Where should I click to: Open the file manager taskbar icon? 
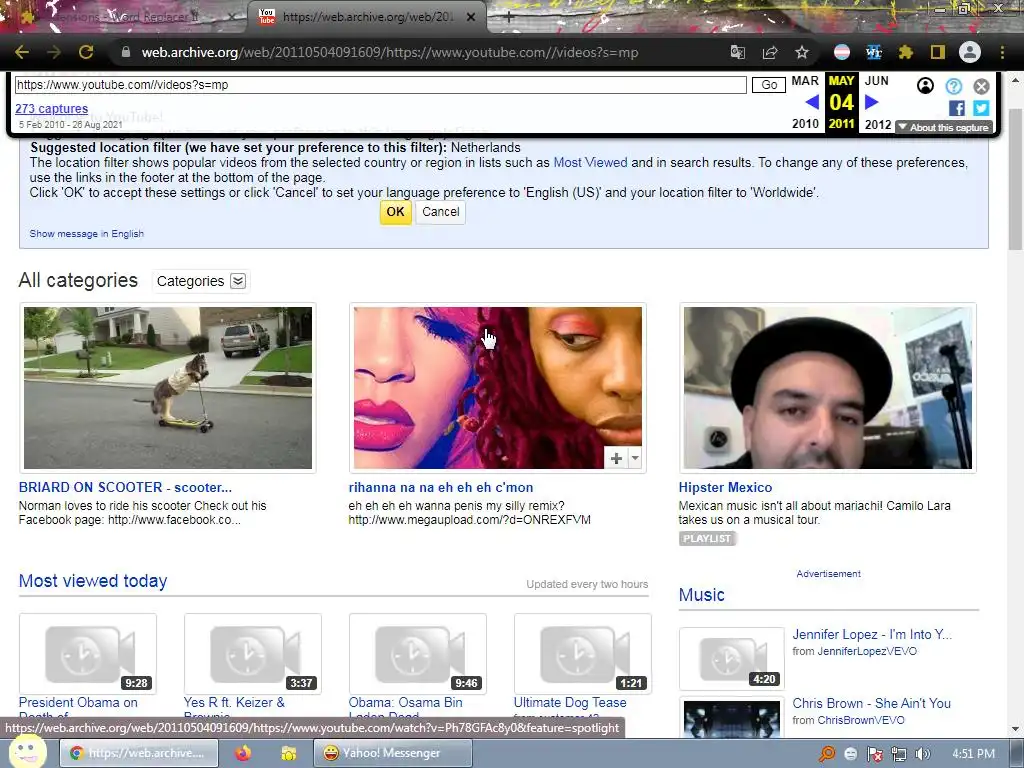289,753
